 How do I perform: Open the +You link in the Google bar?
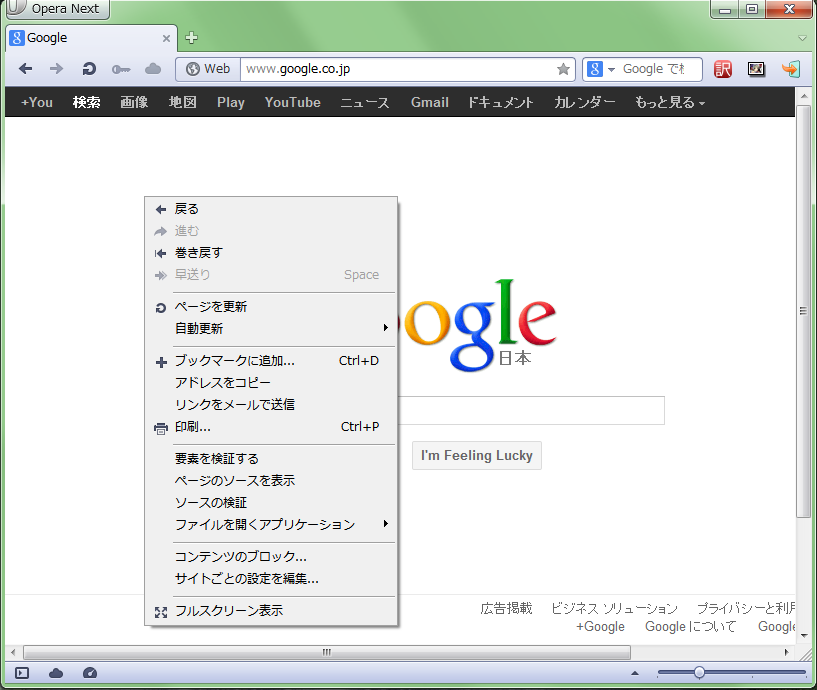pos(36,102)
